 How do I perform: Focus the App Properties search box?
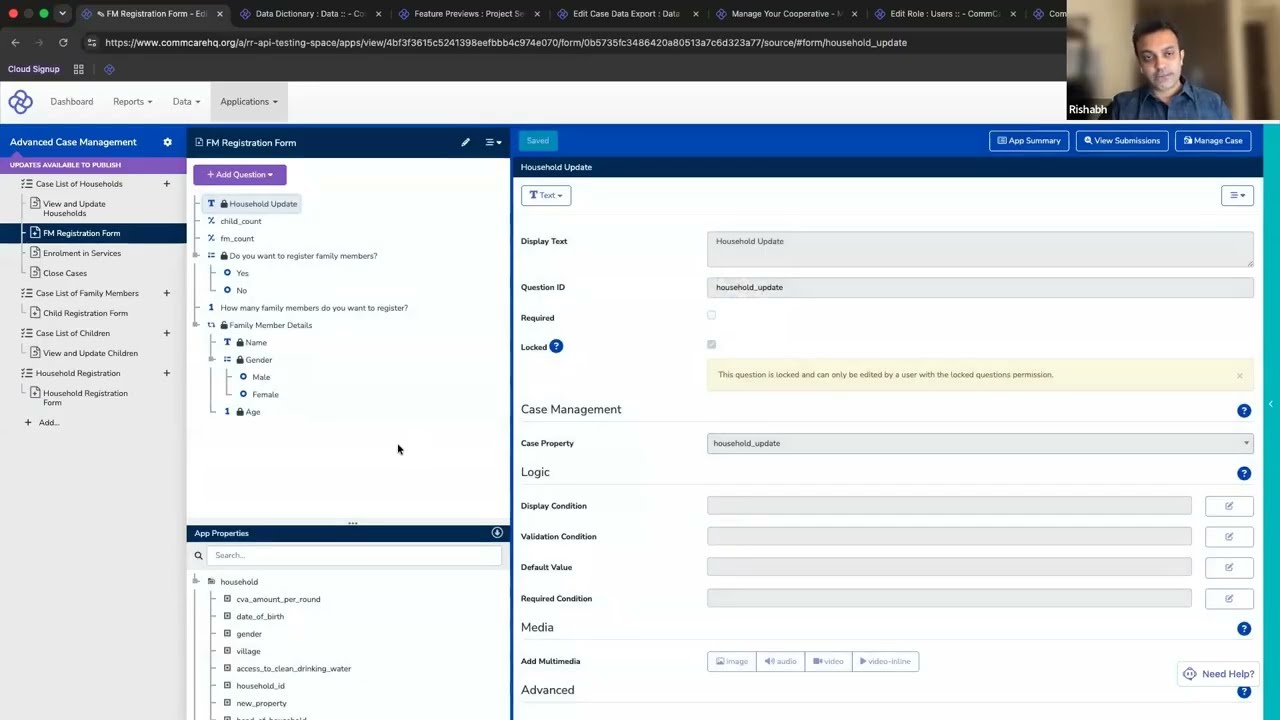click(353, 555)
